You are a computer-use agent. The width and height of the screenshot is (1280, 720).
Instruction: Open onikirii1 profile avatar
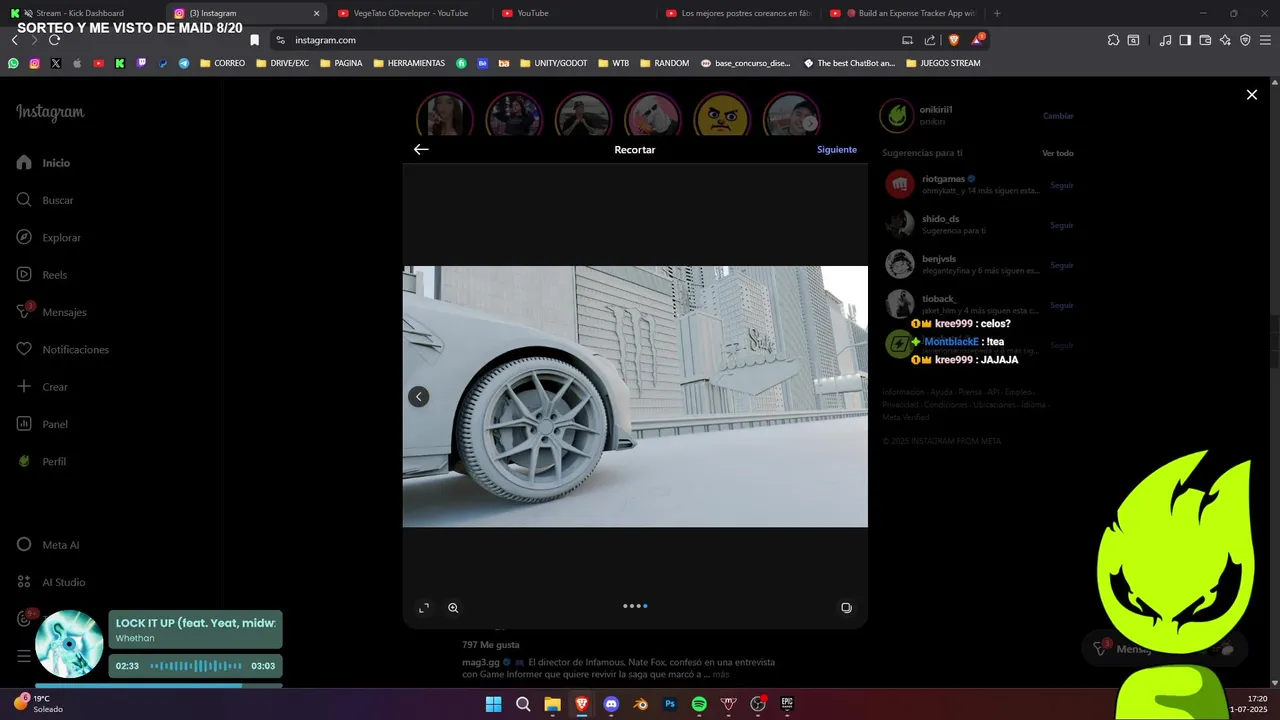coord(896,115)
